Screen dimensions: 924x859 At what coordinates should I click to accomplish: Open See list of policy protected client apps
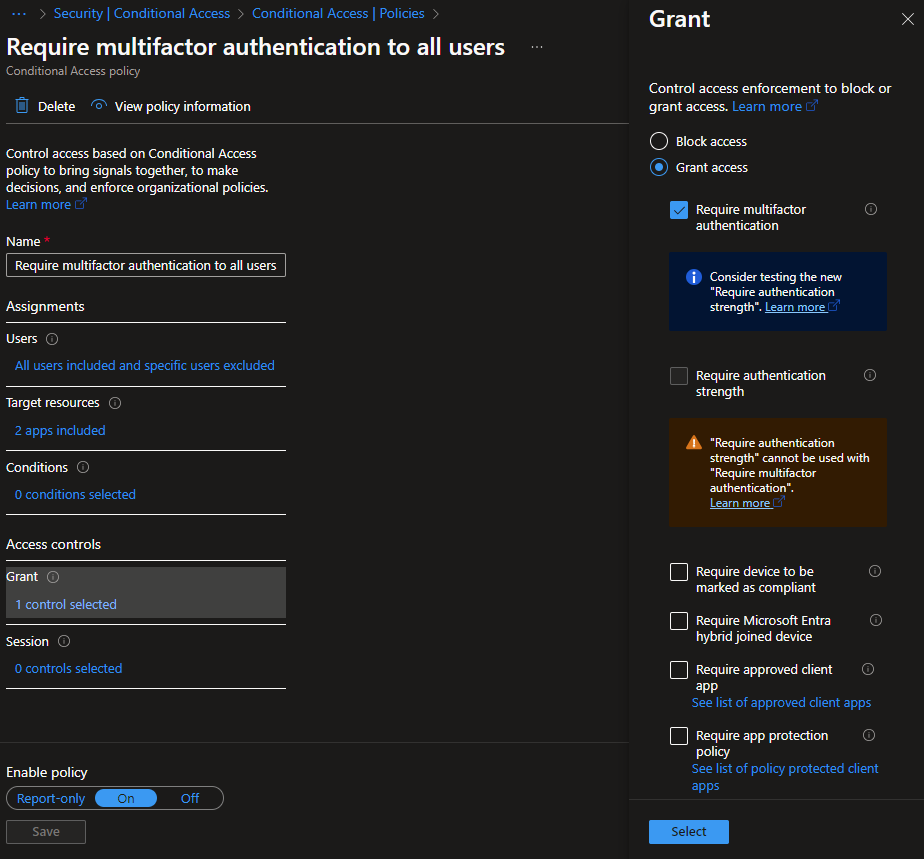tap(785, 777)
